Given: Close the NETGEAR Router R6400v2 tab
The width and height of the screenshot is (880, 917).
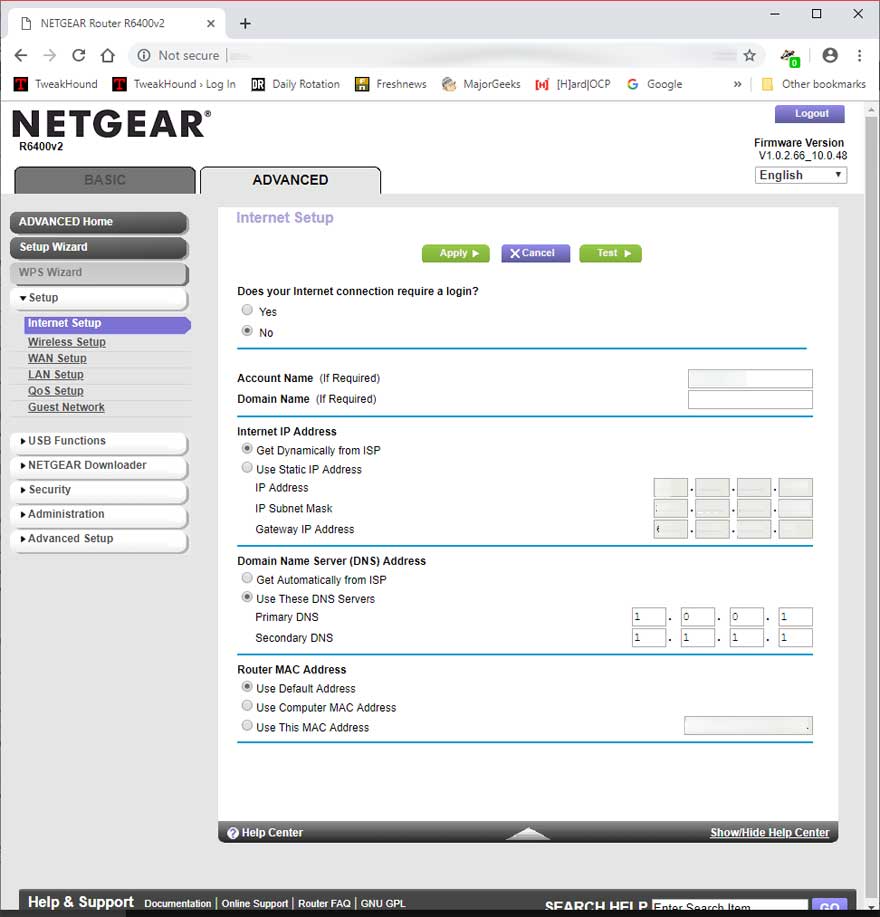Looking at the screenshot, I should [x=211, y=23].
